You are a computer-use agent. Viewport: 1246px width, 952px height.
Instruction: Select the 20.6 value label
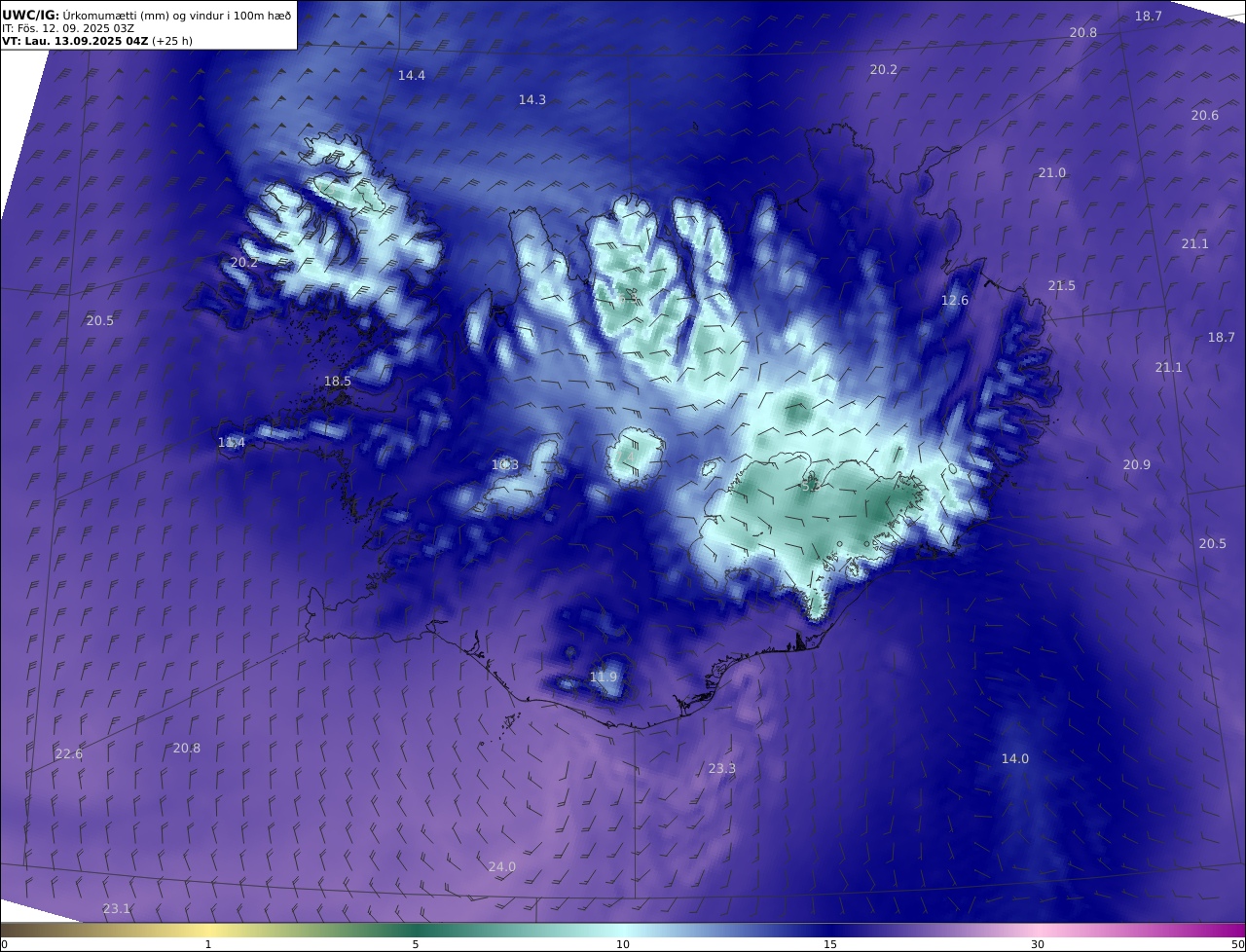1205,115
